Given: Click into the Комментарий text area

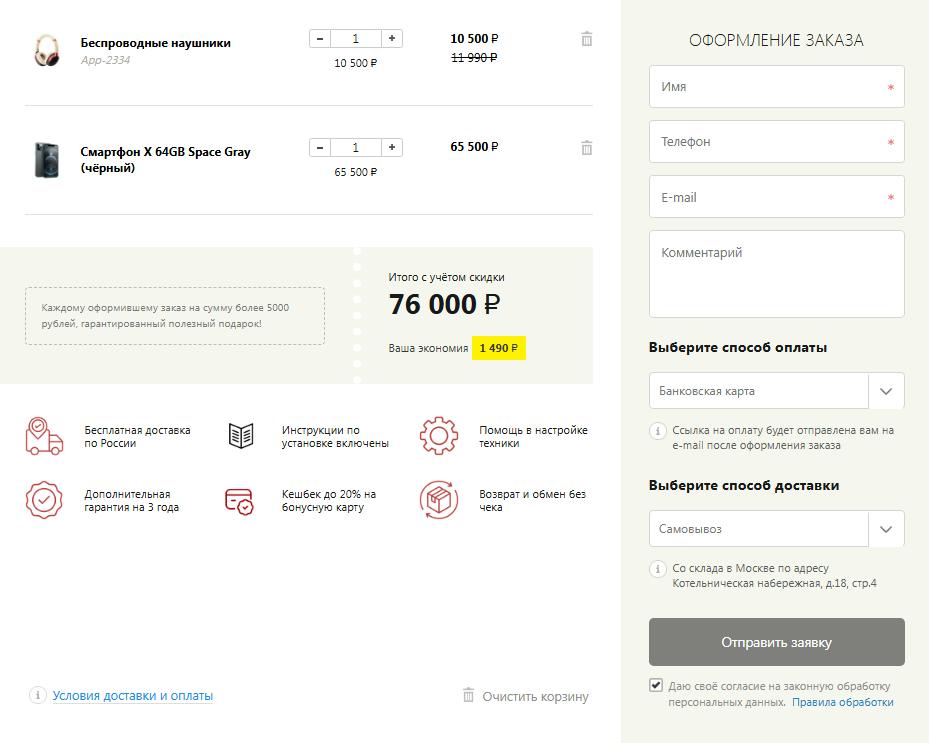Looking at the screenshot, I should [x=776, y=274].
